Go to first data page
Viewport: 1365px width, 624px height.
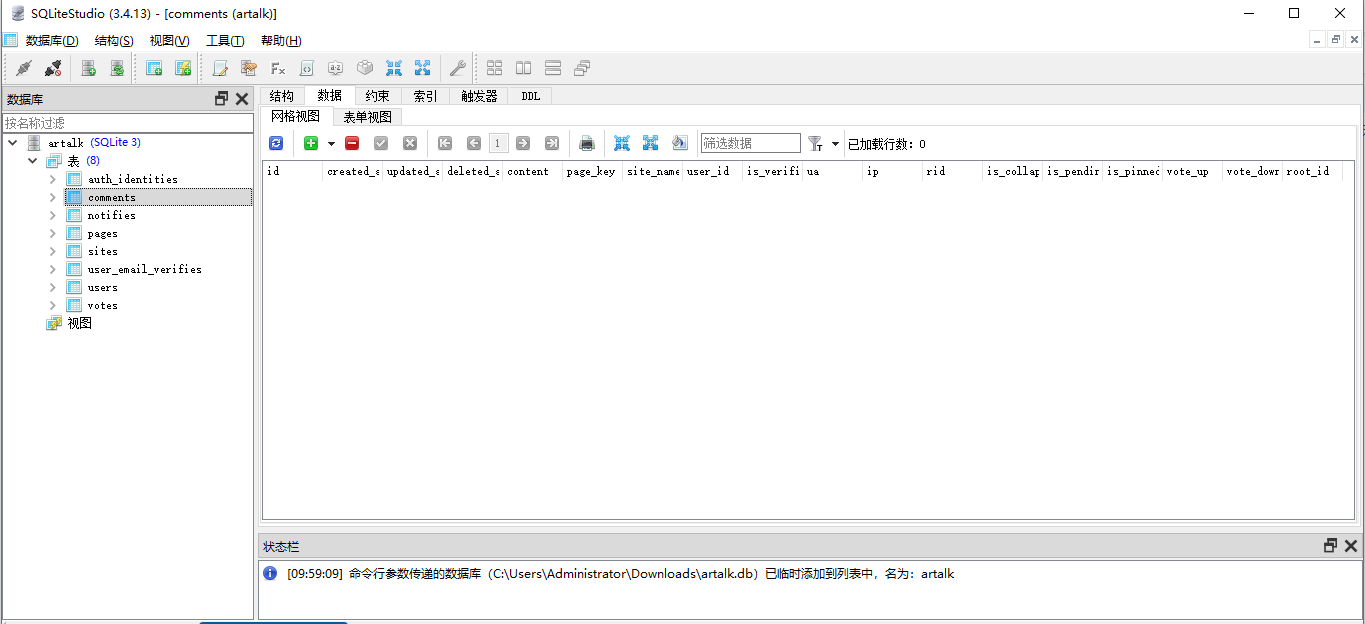tap(445, 143)
